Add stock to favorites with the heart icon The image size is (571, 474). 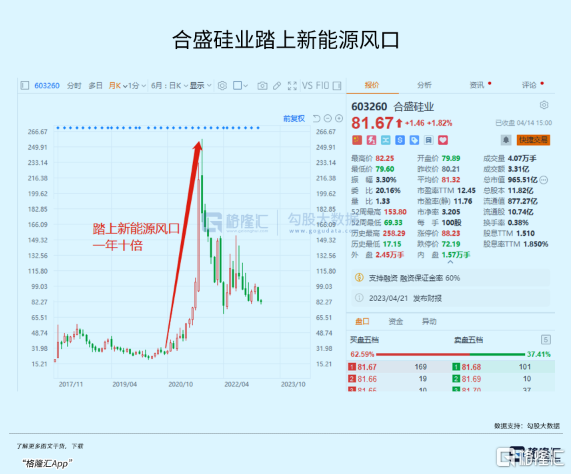[x=443, y=140]
